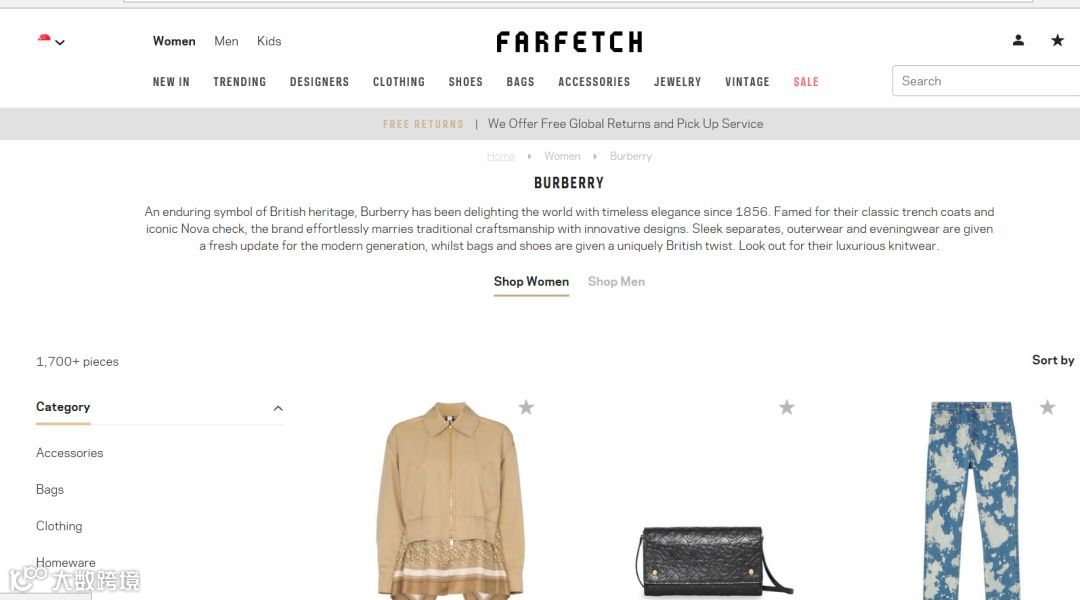Open the Designers menu
The width and height of the screenshot is (1080, 600).
(319, 82)
